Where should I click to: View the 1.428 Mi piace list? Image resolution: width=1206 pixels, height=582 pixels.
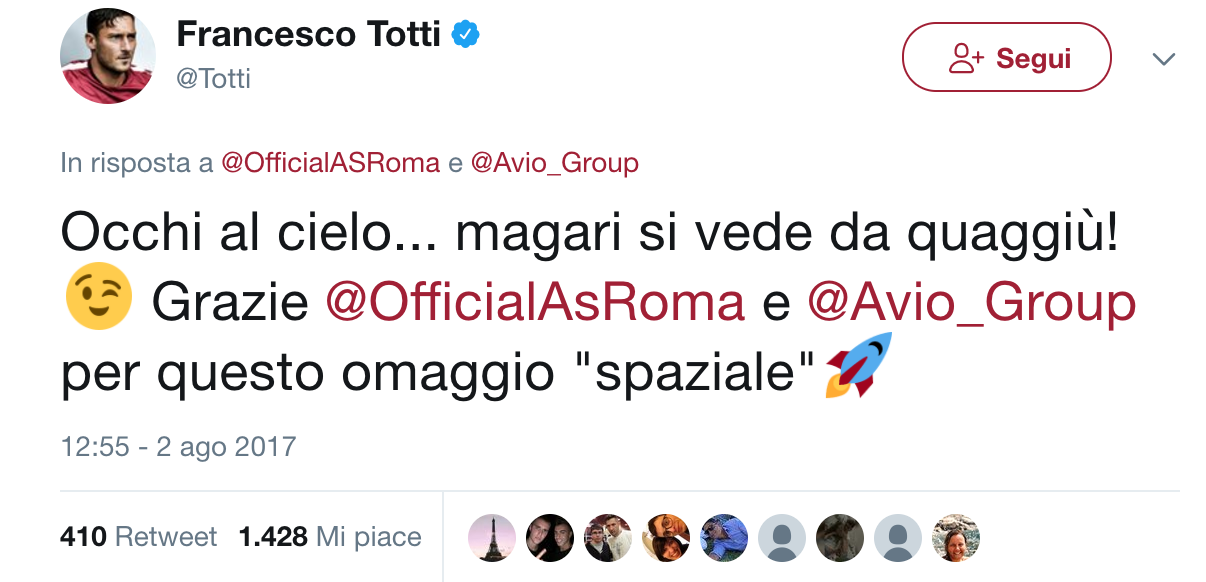click(x=330, y=537)
